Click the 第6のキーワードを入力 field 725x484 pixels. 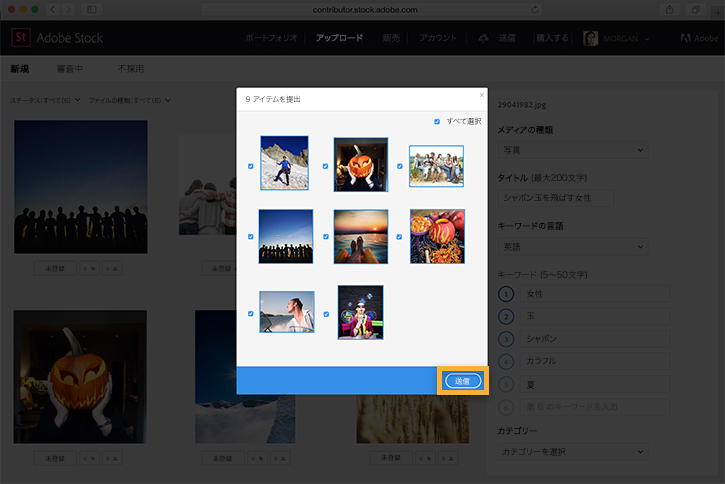595,407
